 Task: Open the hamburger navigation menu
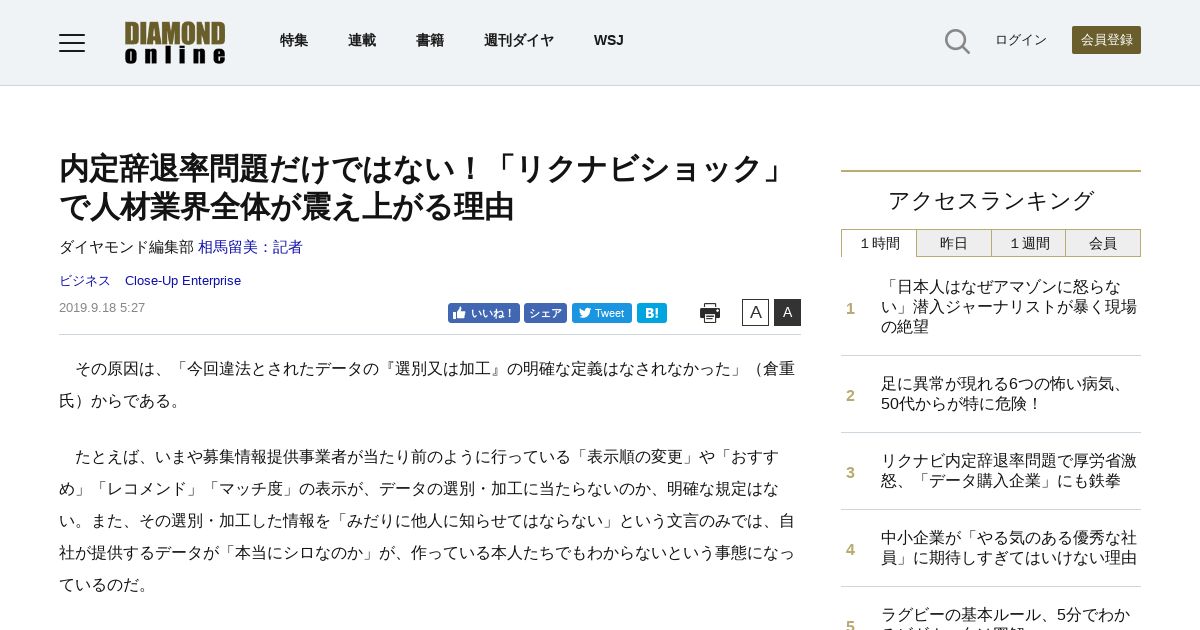(72, 42)
